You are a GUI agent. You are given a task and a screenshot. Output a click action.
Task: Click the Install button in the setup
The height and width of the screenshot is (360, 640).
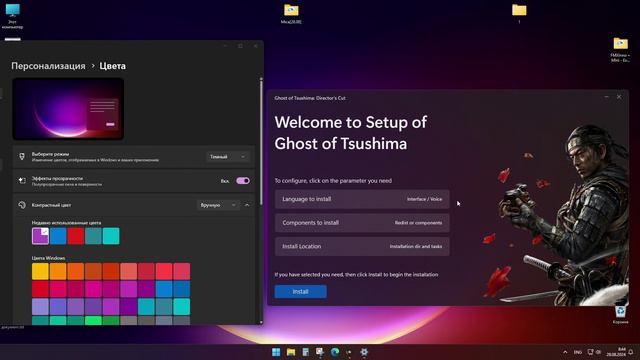(300, 291)
